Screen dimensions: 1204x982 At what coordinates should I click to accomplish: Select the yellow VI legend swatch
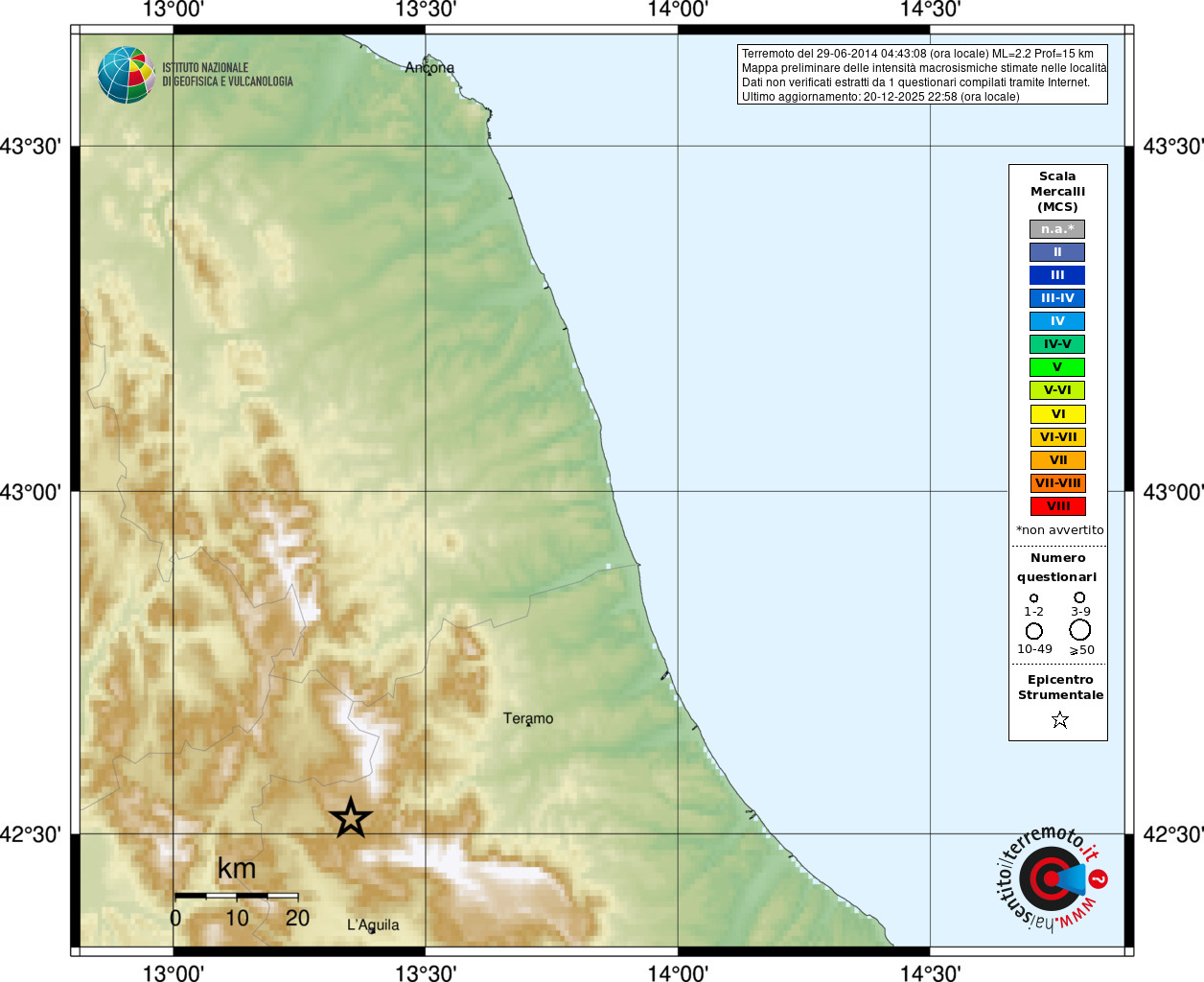(1057, 414)
